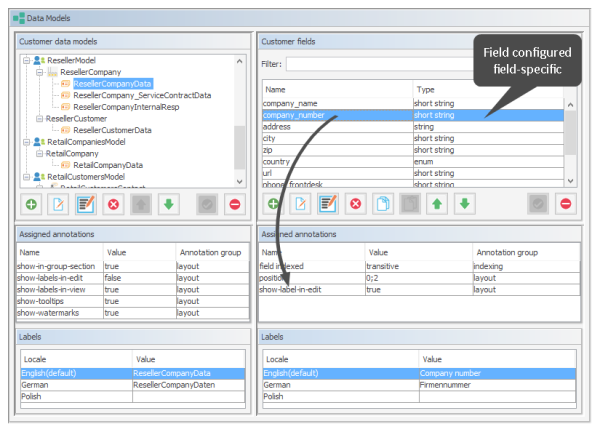Collapse the ResellerModel tree node

coord(26,60)
